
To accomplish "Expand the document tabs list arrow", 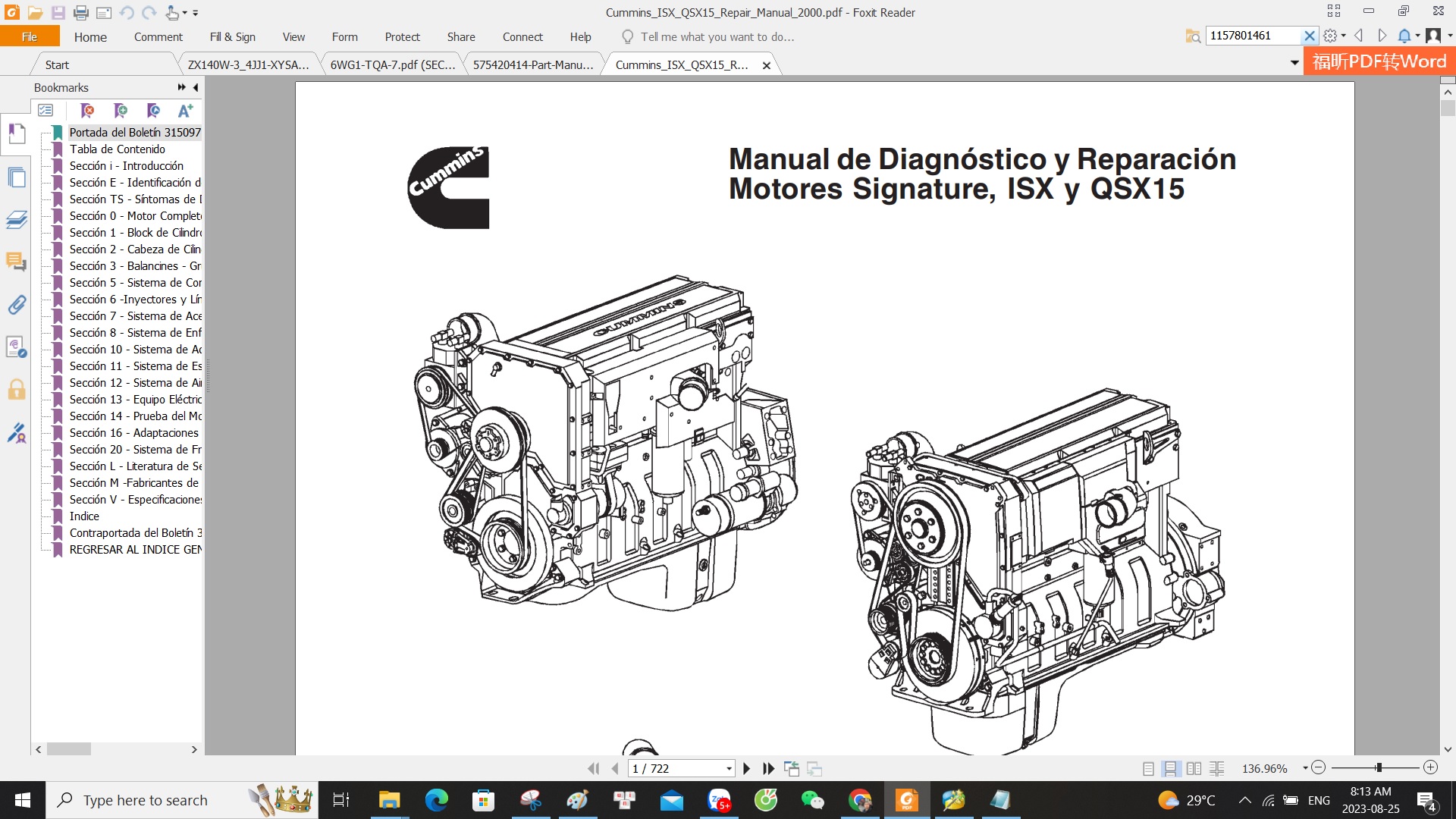I will pos(1294,63).
